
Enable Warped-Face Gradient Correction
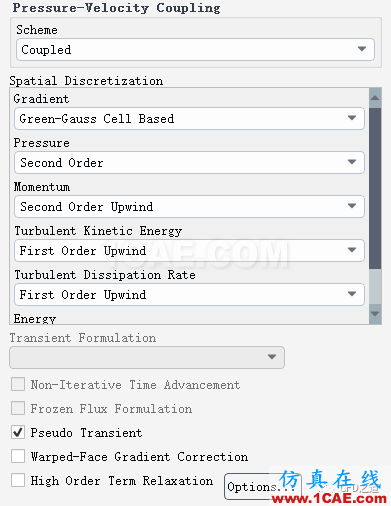pyautogui.click(x=18, y=456)
